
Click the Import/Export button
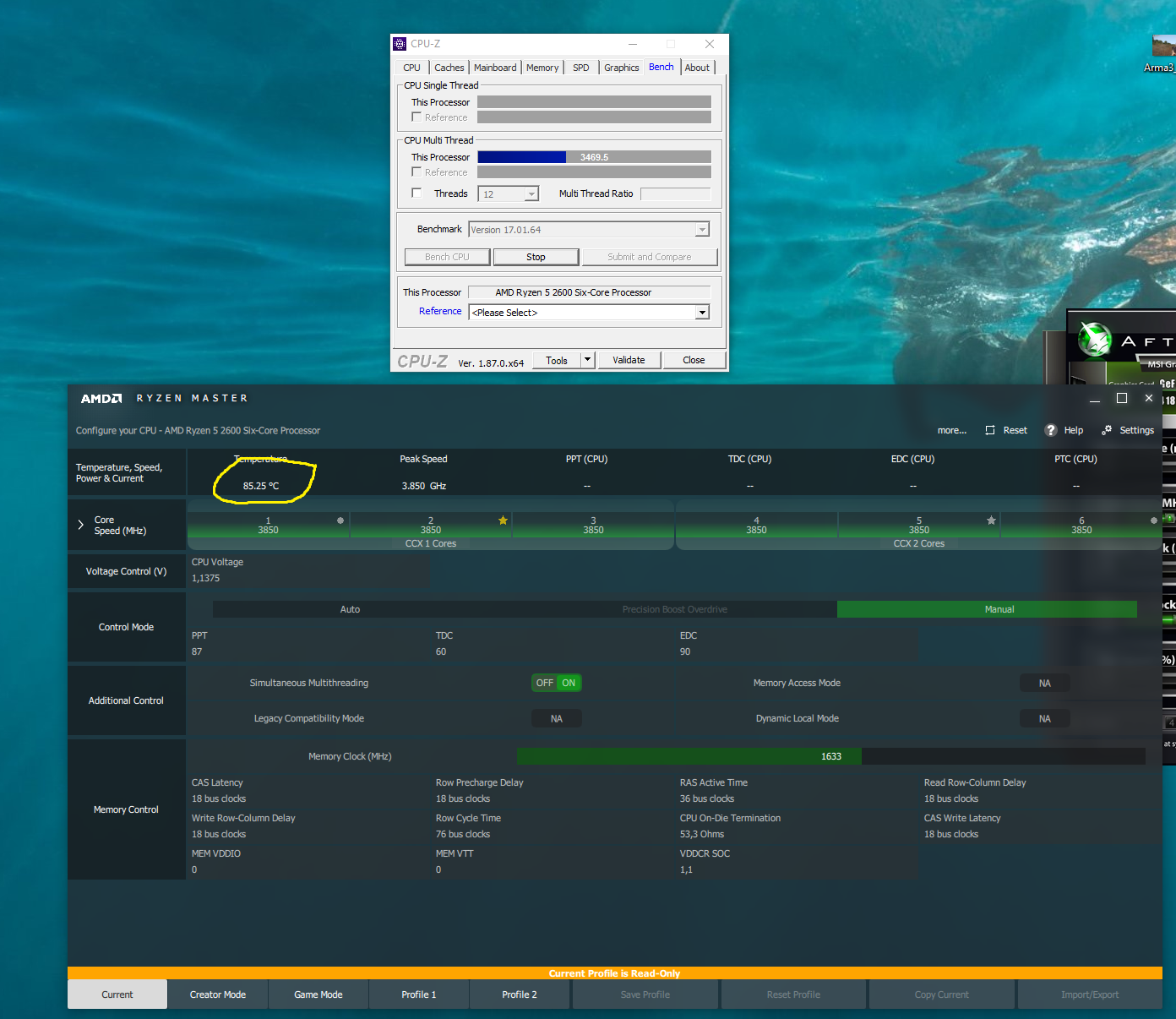[x=1090, y=994]
